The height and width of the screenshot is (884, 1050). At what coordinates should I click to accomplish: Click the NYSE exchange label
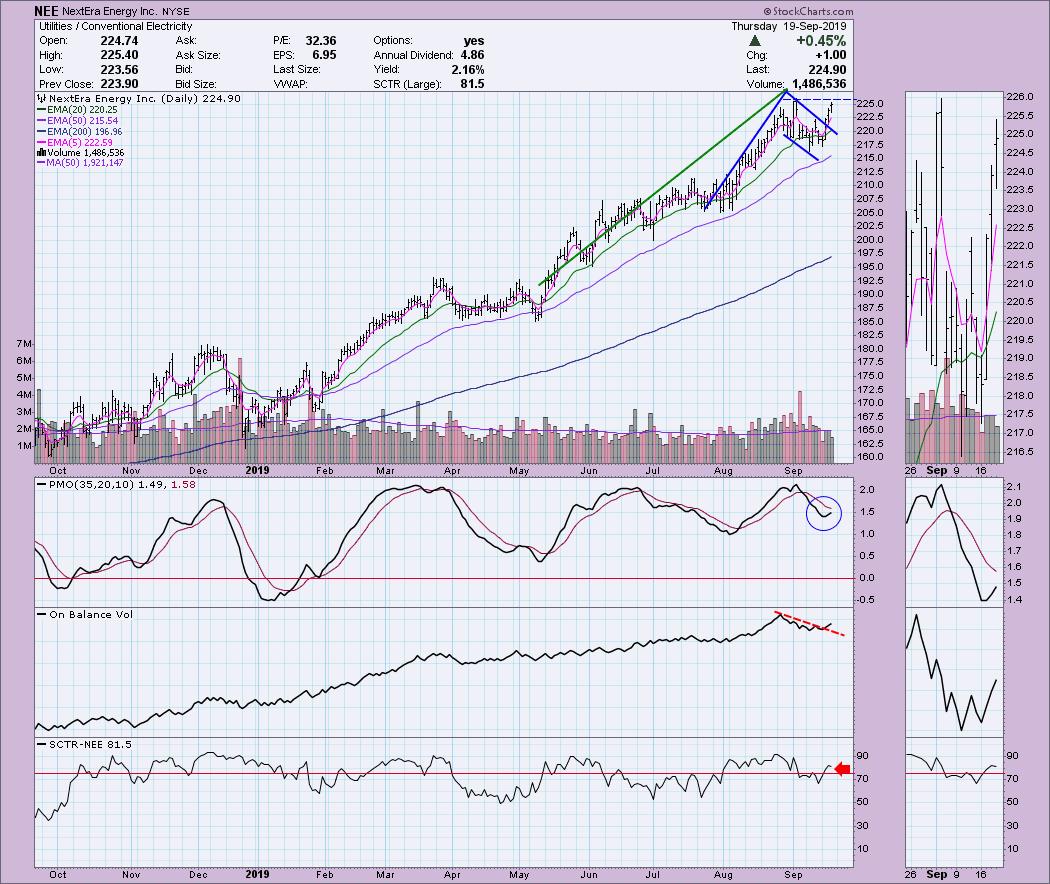[x=175, y=11]
